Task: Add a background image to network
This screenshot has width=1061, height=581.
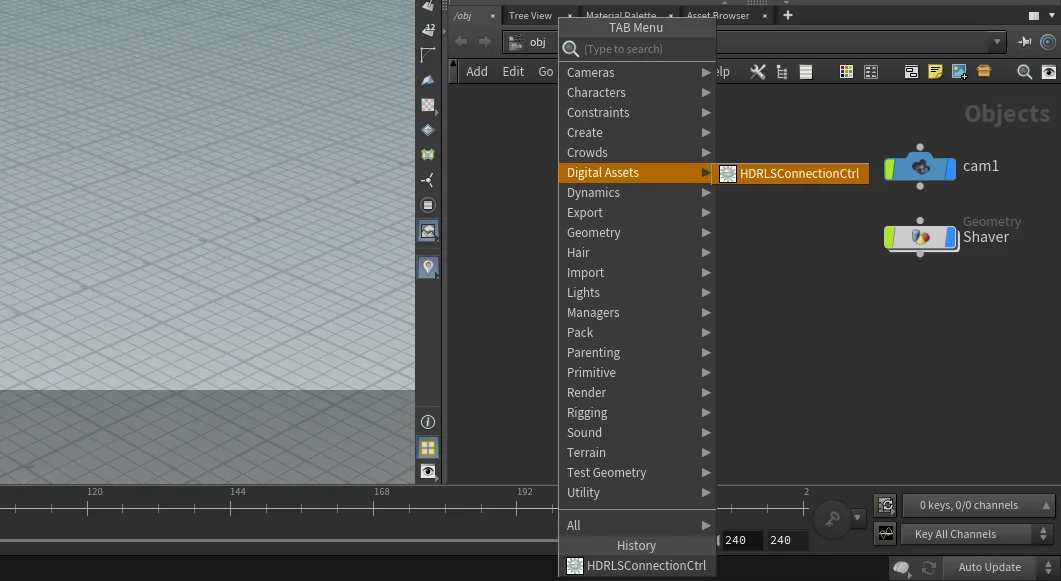Action: (960, 72)
